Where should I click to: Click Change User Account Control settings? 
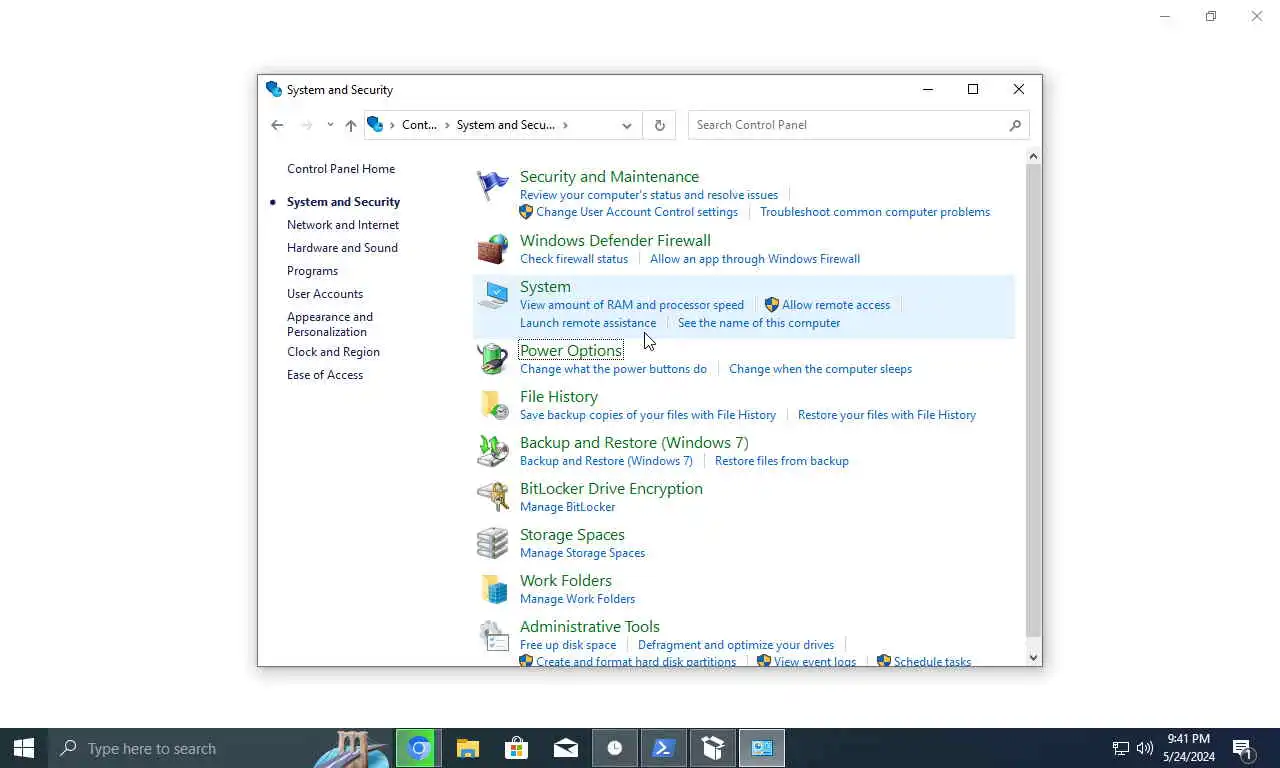coord(637,212)
